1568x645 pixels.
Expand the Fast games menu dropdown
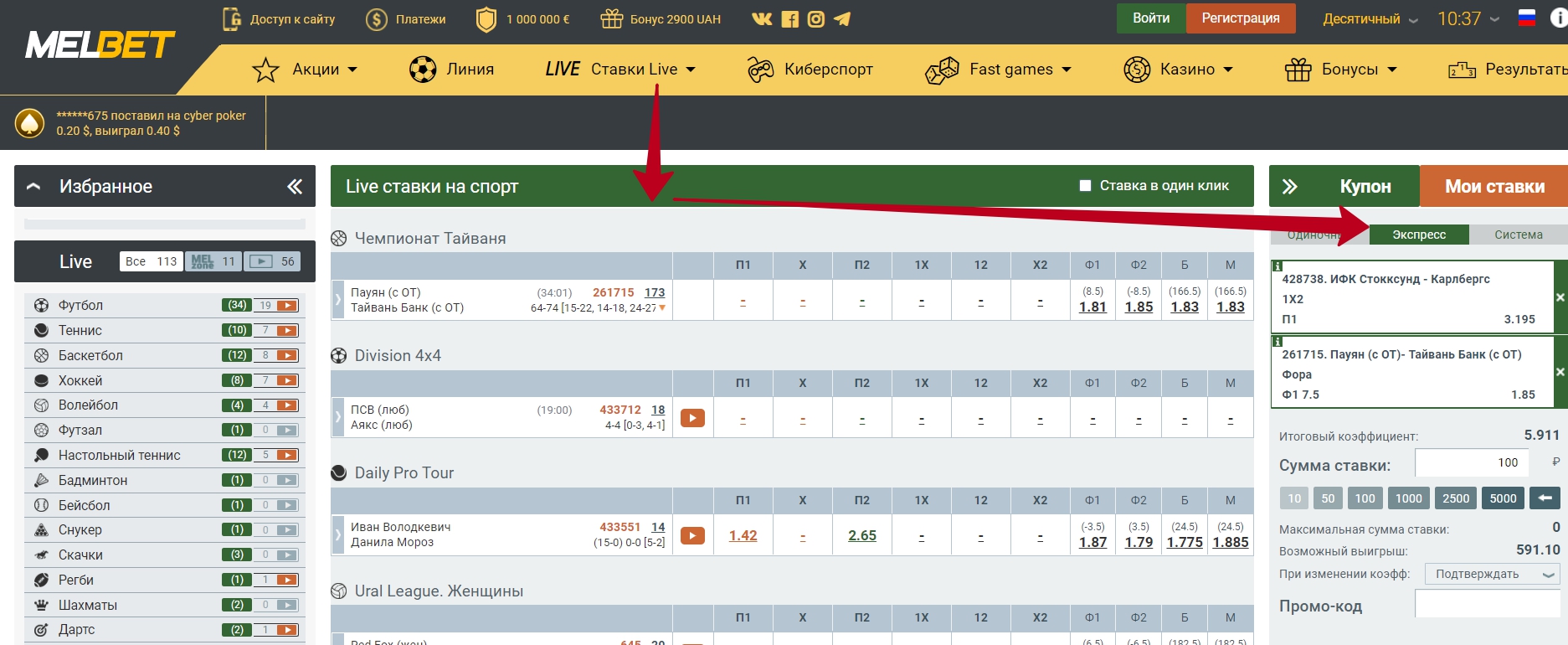pyautogui.click(x=1067, y=70)
